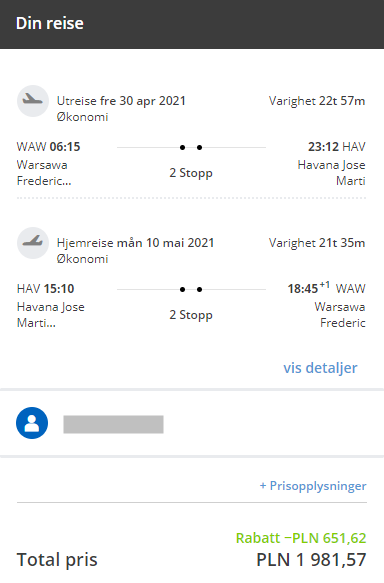Click the WAW 06:15 departure time

click(x=48, y=146)
